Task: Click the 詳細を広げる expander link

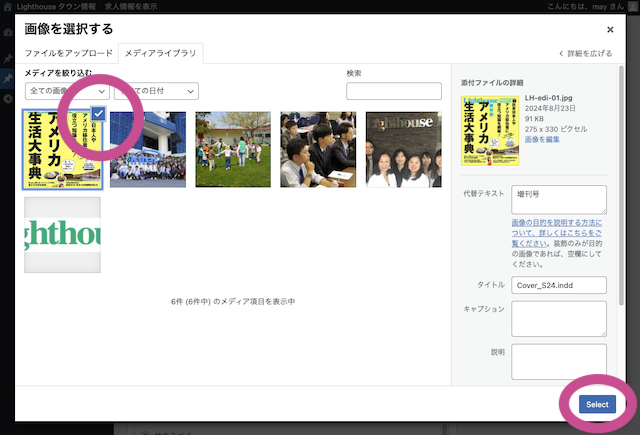Action: coord(586,53)
